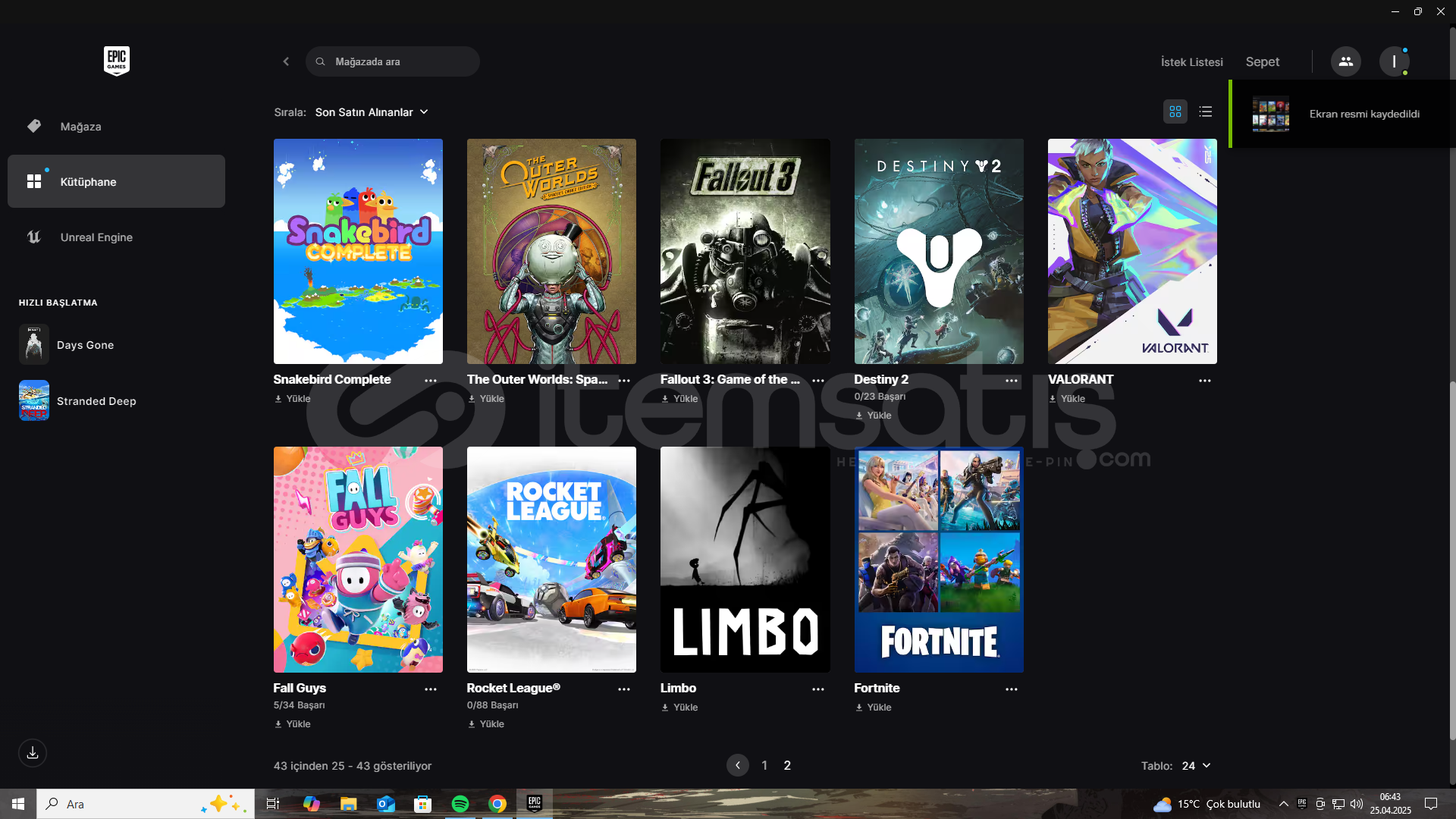Install Fall Guys via Yükle
1456x819 pixels.
click(293, 724)
